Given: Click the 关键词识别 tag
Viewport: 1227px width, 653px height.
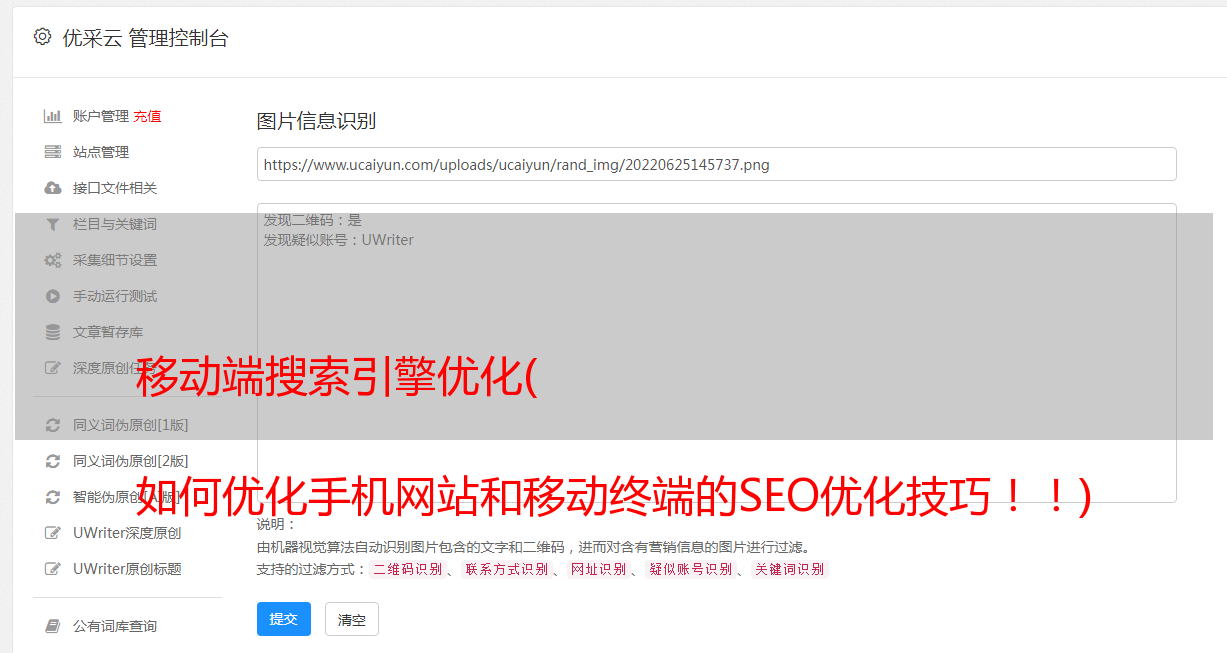Looking at the screenshot, I should click(x=790, y=569).
